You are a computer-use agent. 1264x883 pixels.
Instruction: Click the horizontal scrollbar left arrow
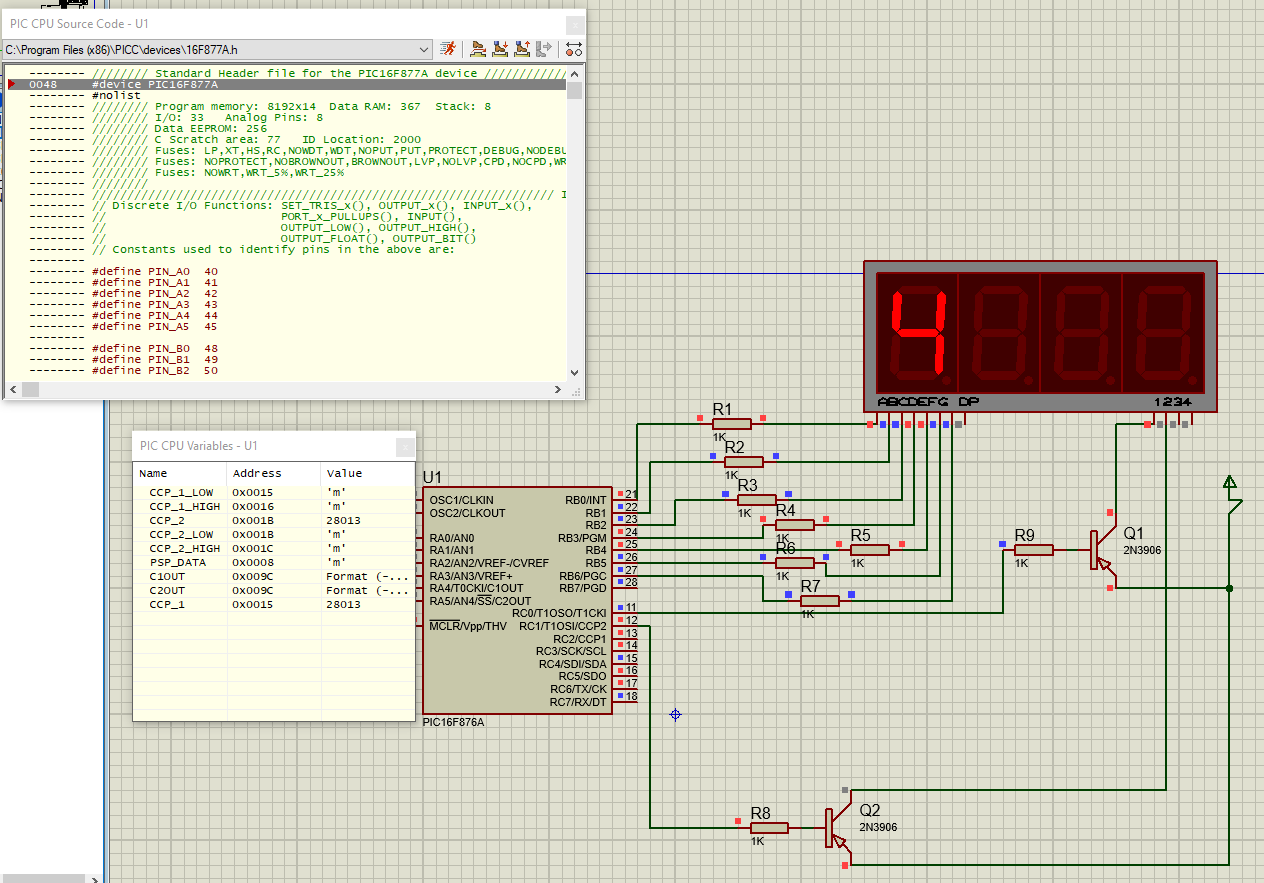(13, 388)
